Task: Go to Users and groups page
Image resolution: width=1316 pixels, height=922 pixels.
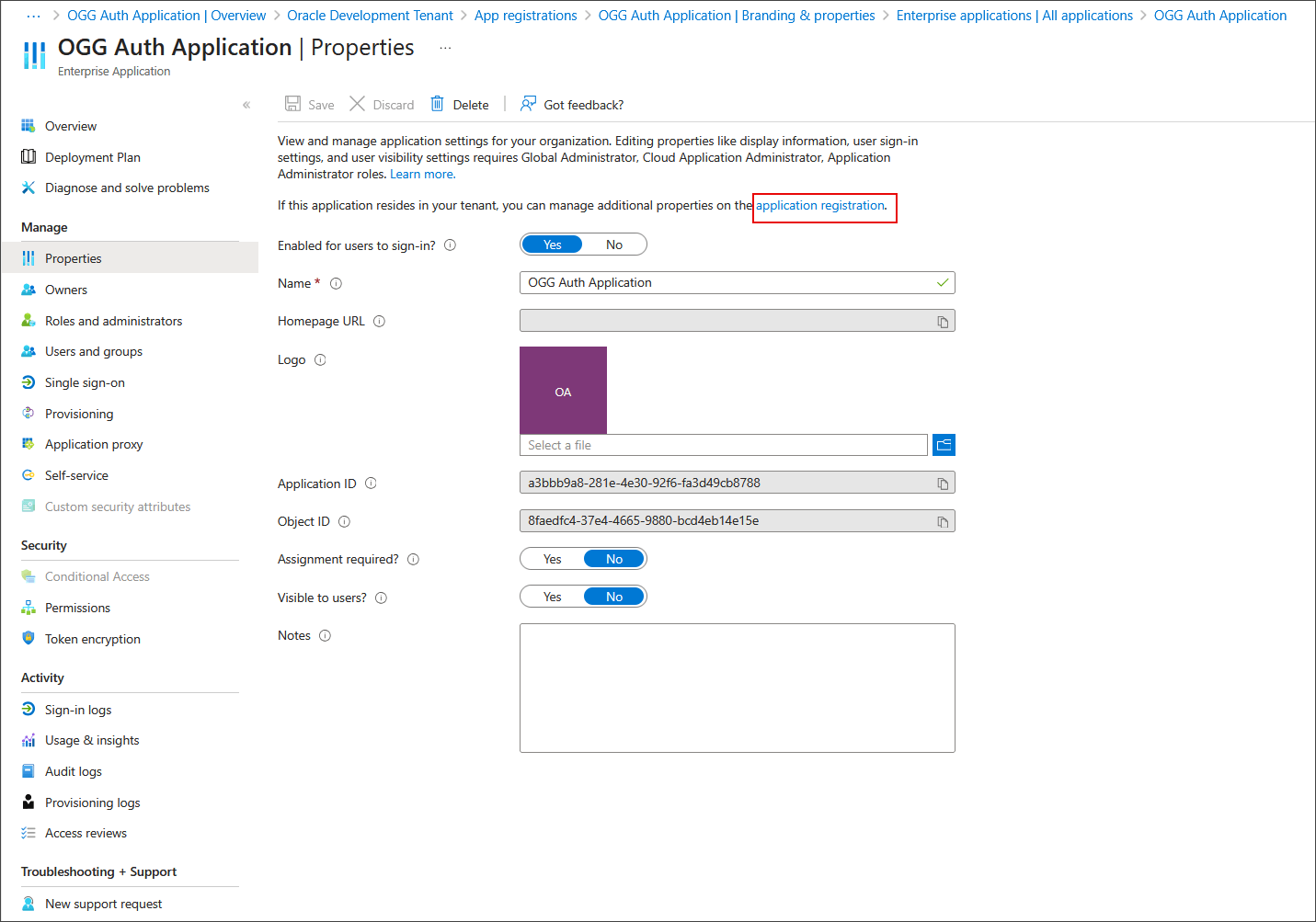Action: [93, 351]
